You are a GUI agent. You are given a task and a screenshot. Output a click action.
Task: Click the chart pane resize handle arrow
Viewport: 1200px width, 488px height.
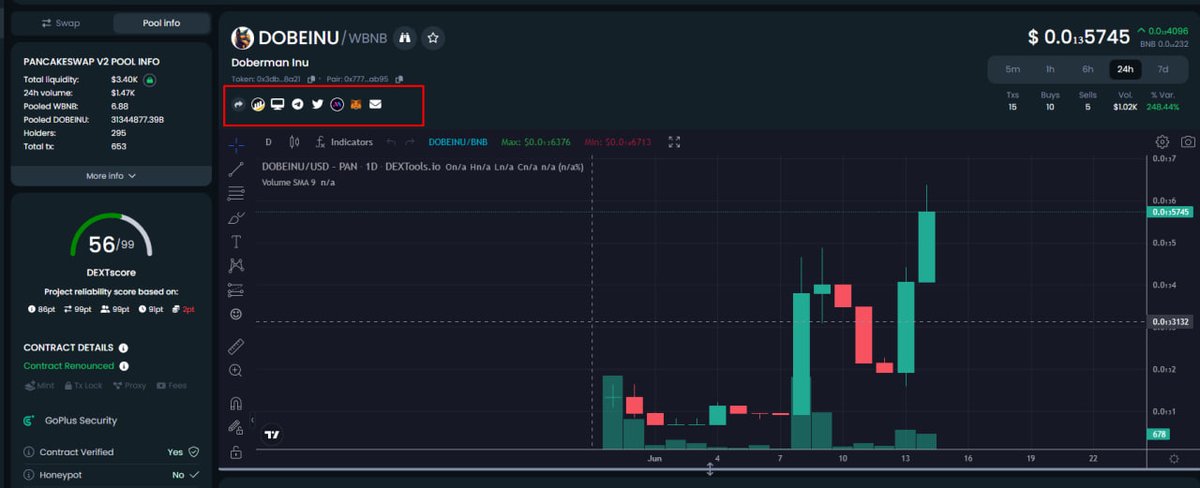[x=709, y=469]
